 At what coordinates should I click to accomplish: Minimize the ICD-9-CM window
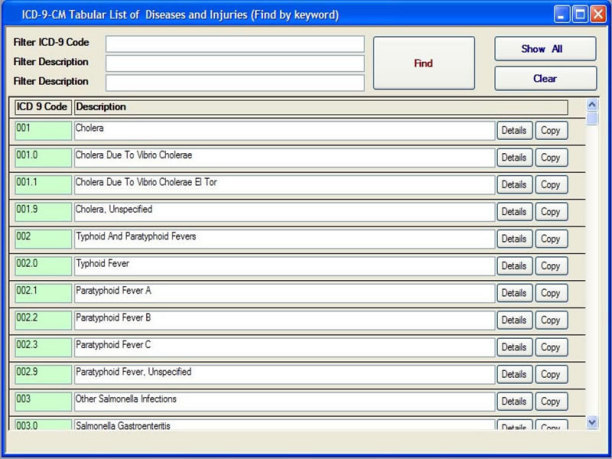click(x=562, y=15)
